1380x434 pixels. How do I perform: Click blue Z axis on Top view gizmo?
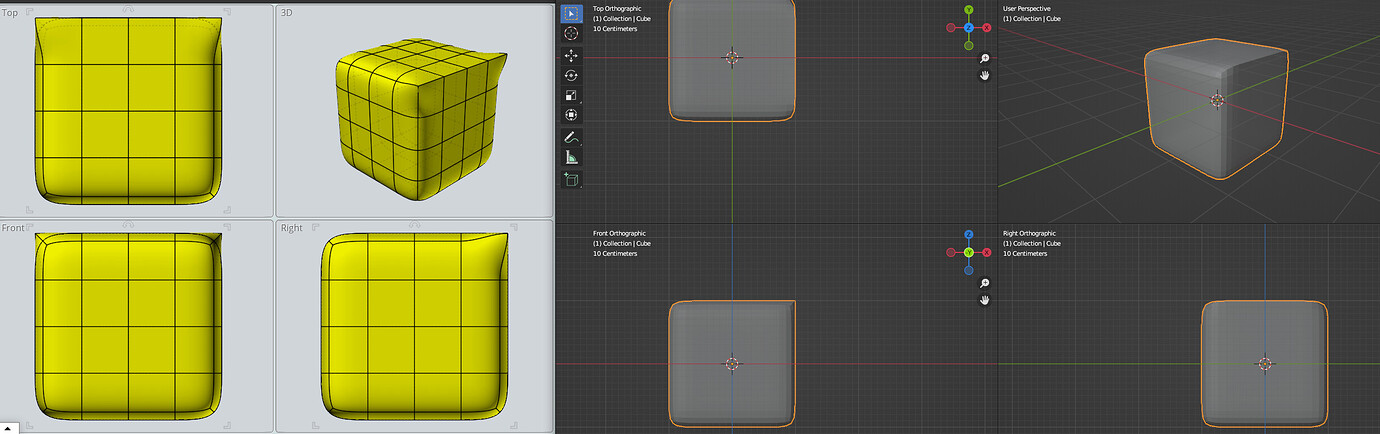(968, 28)
